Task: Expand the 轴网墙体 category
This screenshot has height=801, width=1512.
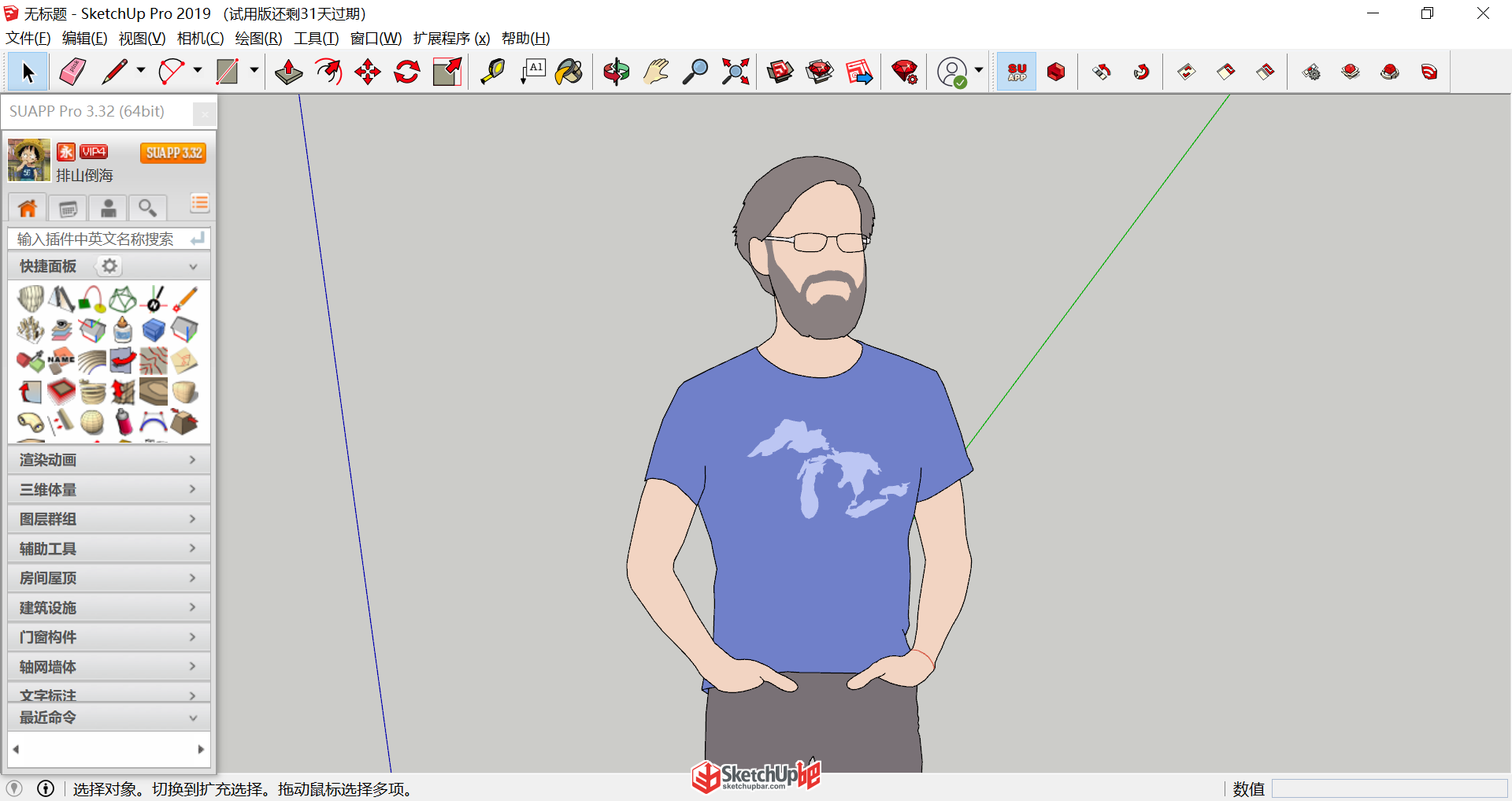Action: [x=109, y=666]
